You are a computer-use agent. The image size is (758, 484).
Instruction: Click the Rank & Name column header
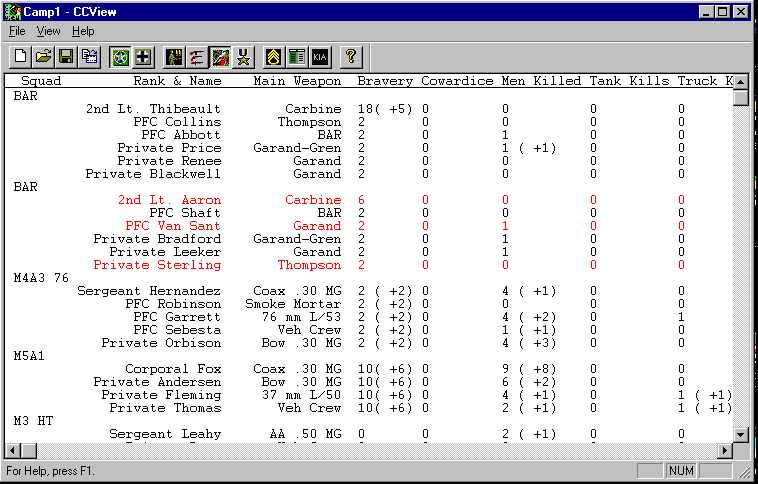click(177, 81)
